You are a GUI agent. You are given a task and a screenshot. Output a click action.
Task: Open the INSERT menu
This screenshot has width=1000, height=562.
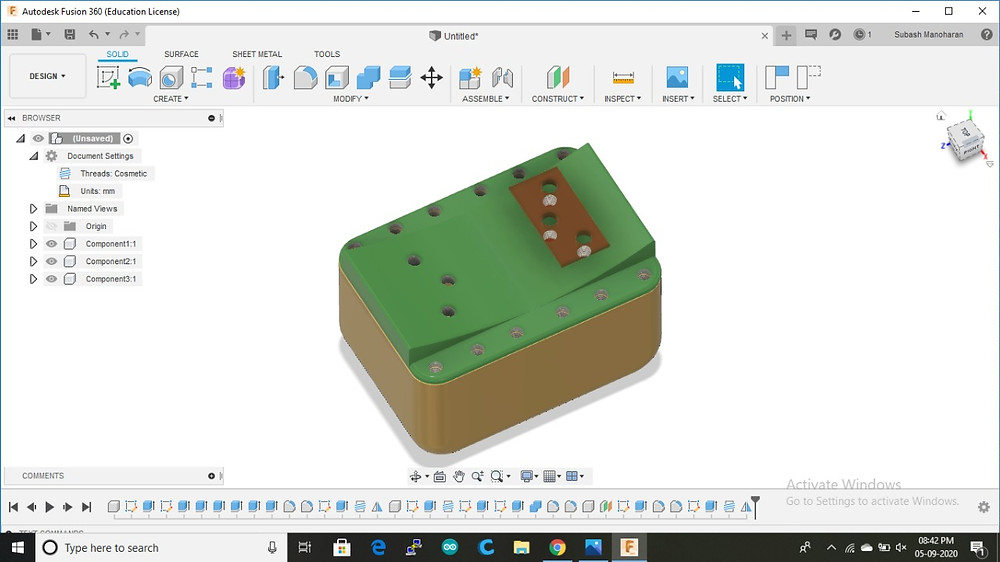pos(678,99)
